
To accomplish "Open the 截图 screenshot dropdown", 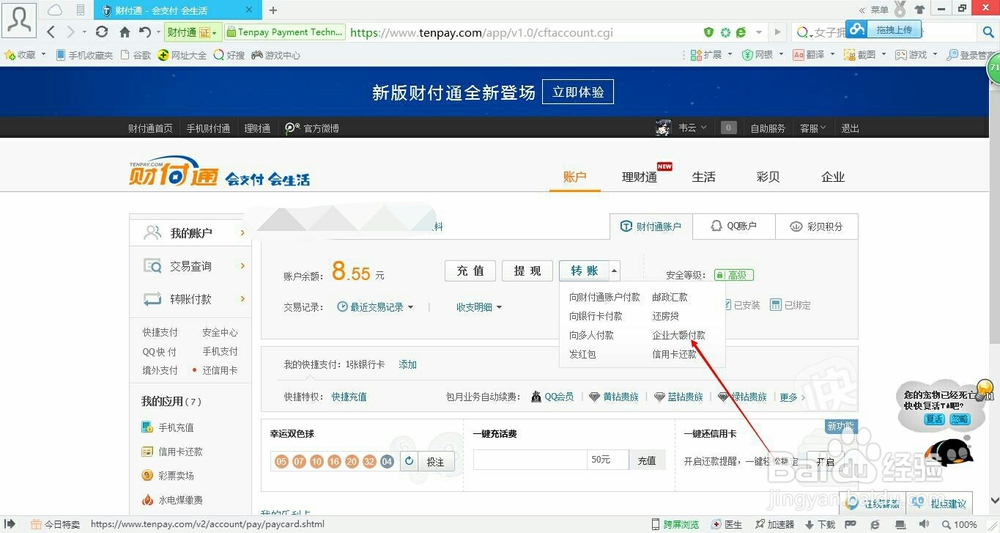I will pos(865,55).
